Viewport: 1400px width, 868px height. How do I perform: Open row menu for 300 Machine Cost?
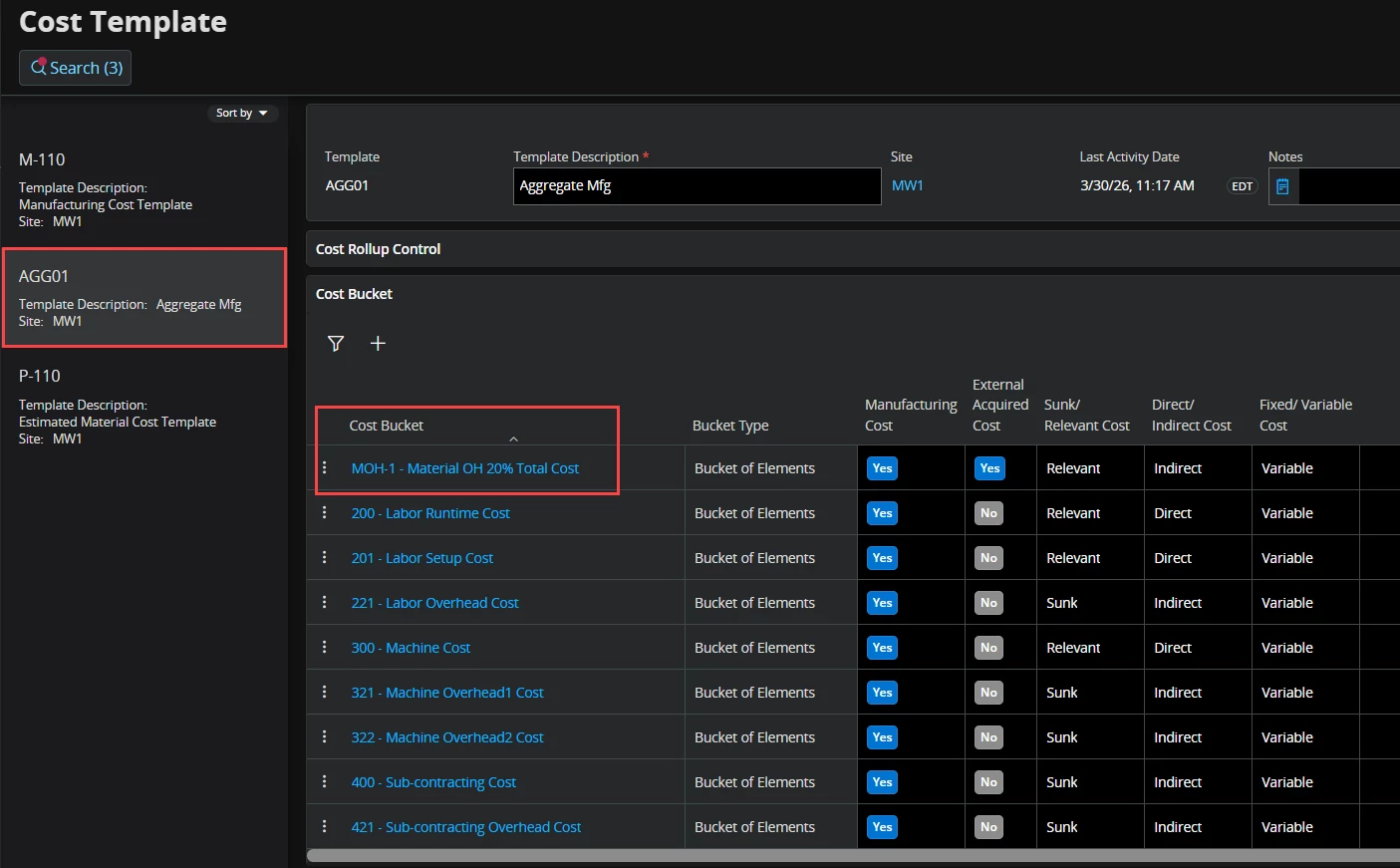(325, 647)
